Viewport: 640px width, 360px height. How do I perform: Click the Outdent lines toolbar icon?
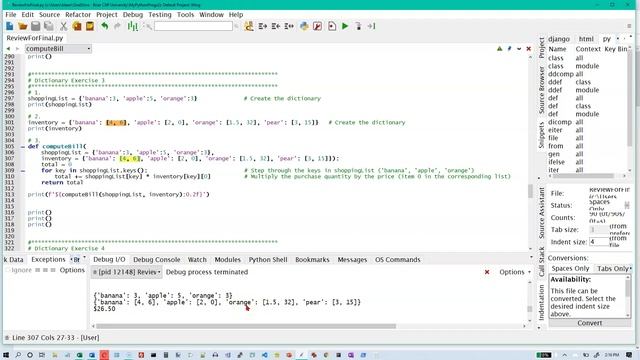(x=276, y=26)
